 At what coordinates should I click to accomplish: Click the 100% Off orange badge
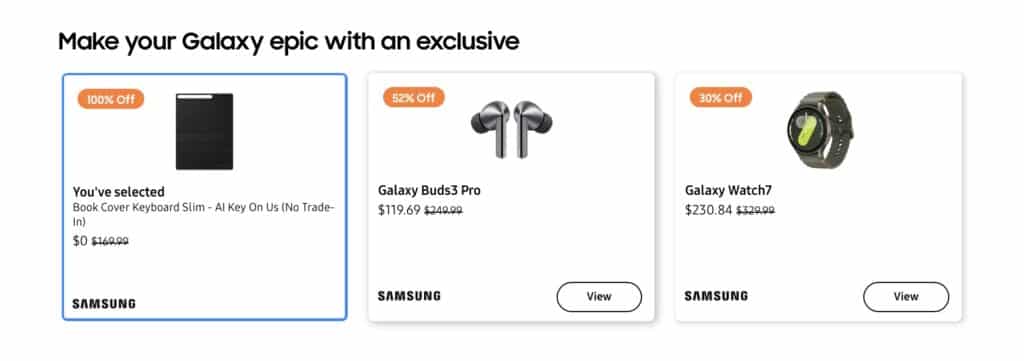tap(110, 99)
